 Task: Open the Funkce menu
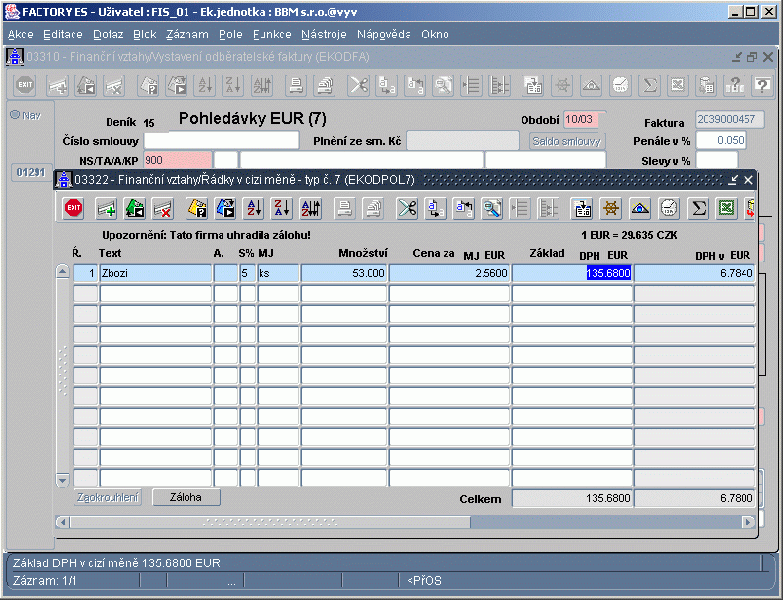[x=272, y=34]
